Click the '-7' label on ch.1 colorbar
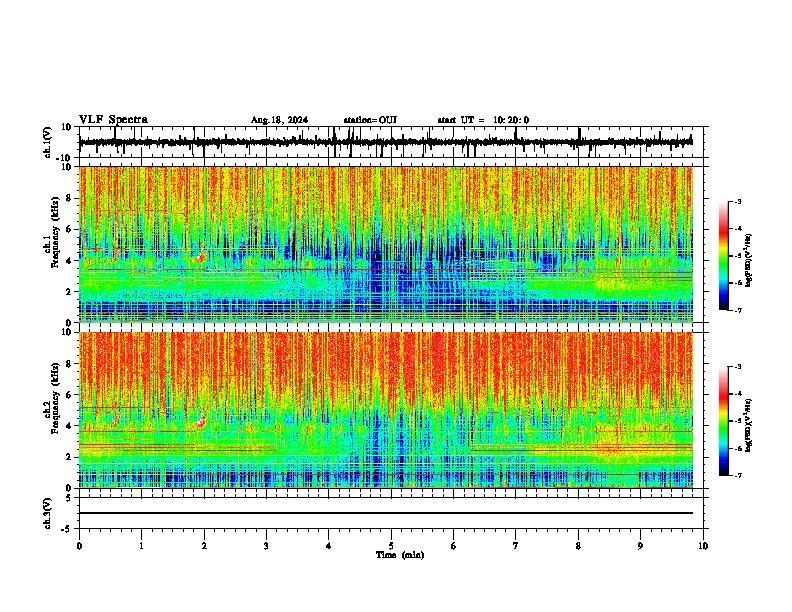Screen dimensions: 792x612 pos(738,310)
